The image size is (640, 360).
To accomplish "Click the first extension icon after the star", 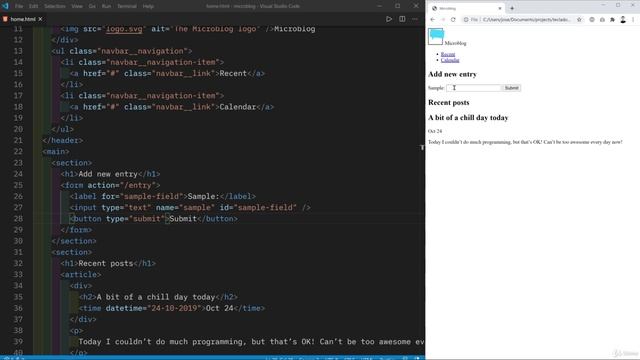I will pyautogui.click(x=592, y=20).
